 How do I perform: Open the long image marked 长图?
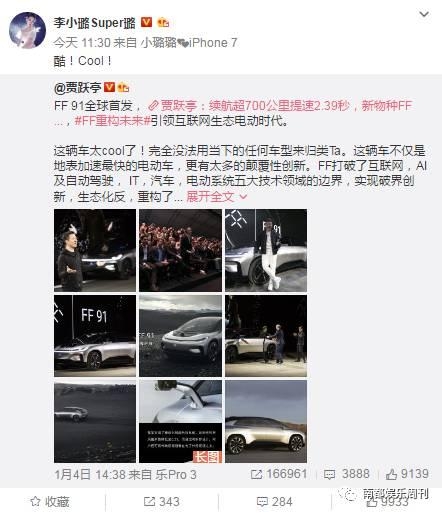coord(180,422)
